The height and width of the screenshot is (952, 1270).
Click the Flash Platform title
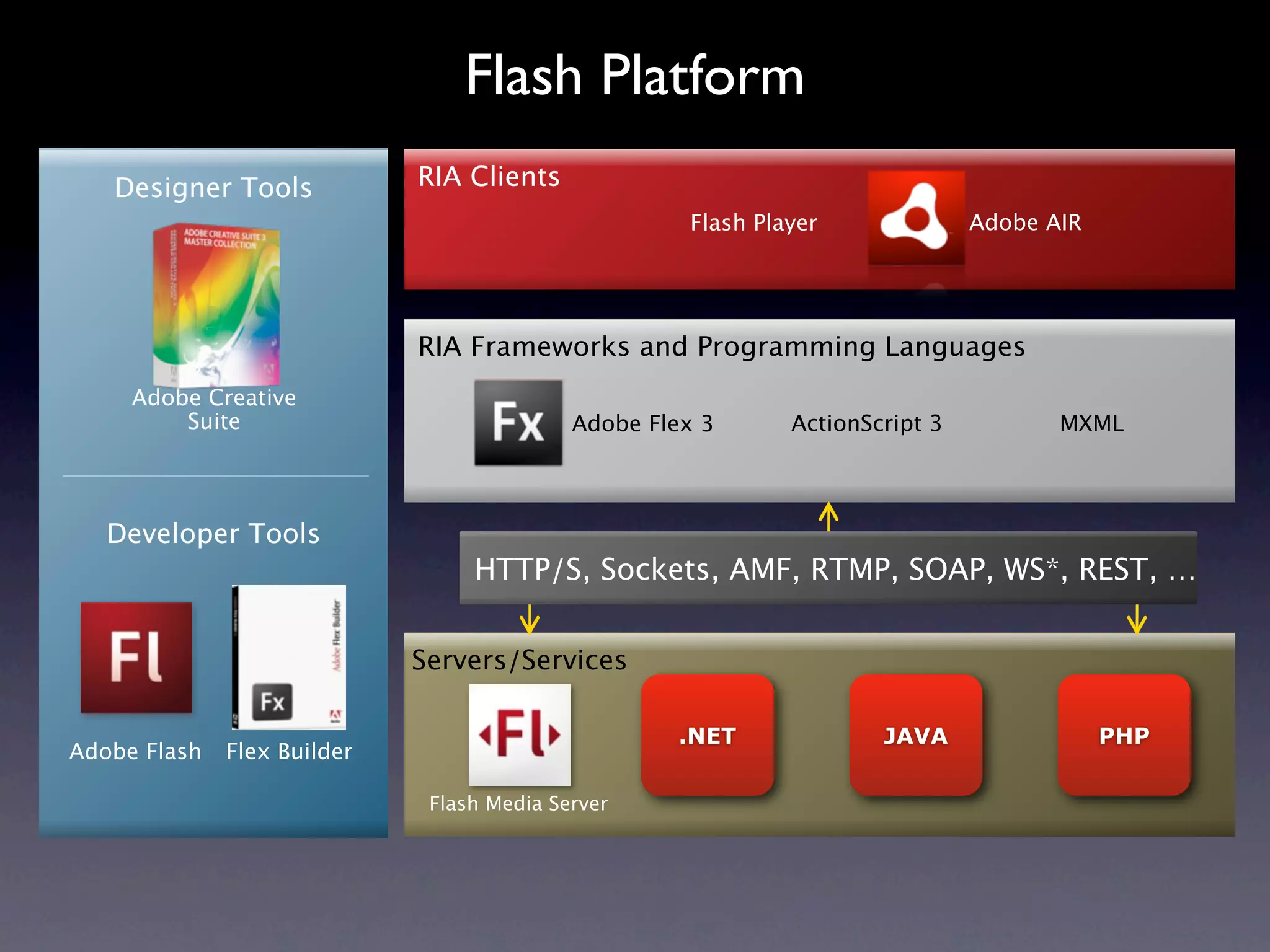pos(634,76)
